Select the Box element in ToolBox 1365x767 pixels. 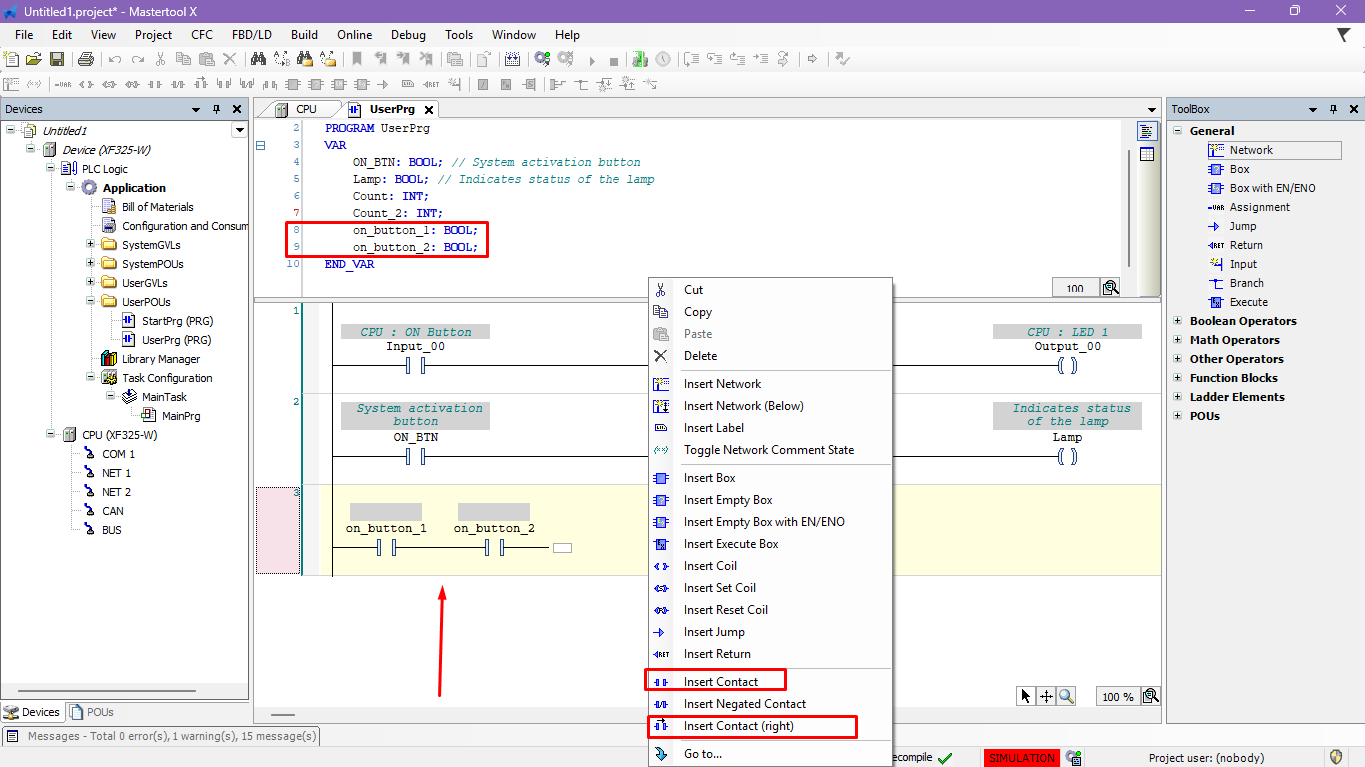1239,169
